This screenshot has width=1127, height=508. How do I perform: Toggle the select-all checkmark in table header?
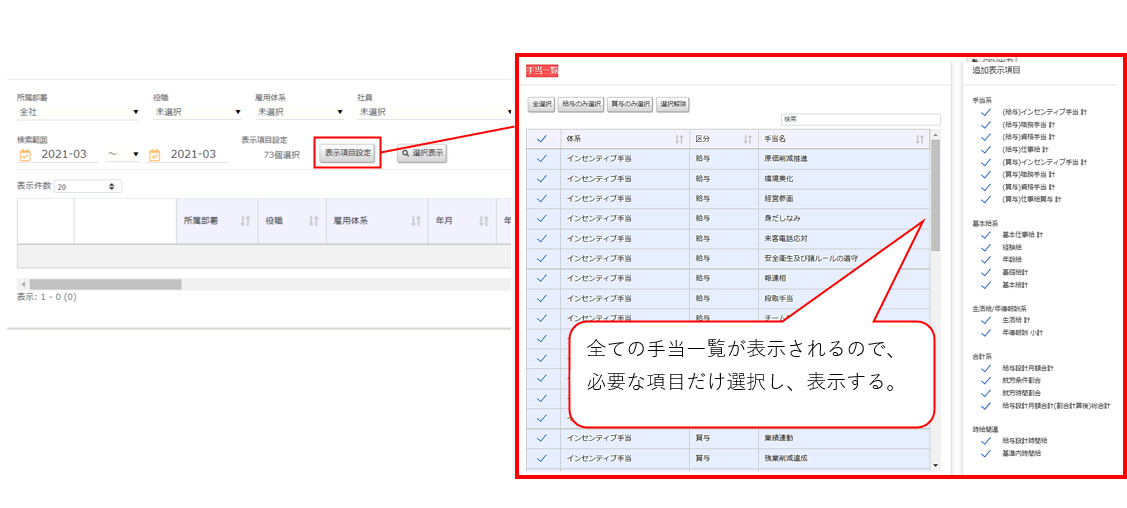click(542, 139)
